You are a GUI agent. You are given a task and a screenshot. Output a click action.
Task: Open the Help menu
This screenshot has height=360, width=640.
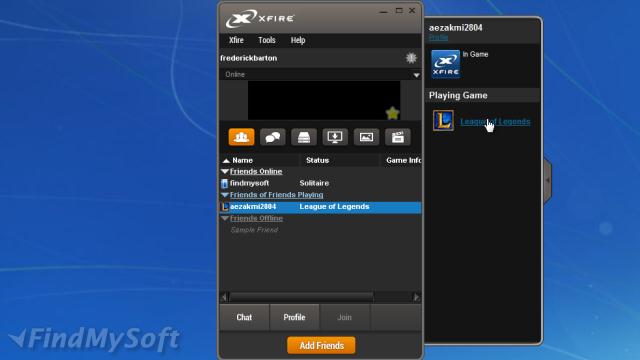pos(298,40)
